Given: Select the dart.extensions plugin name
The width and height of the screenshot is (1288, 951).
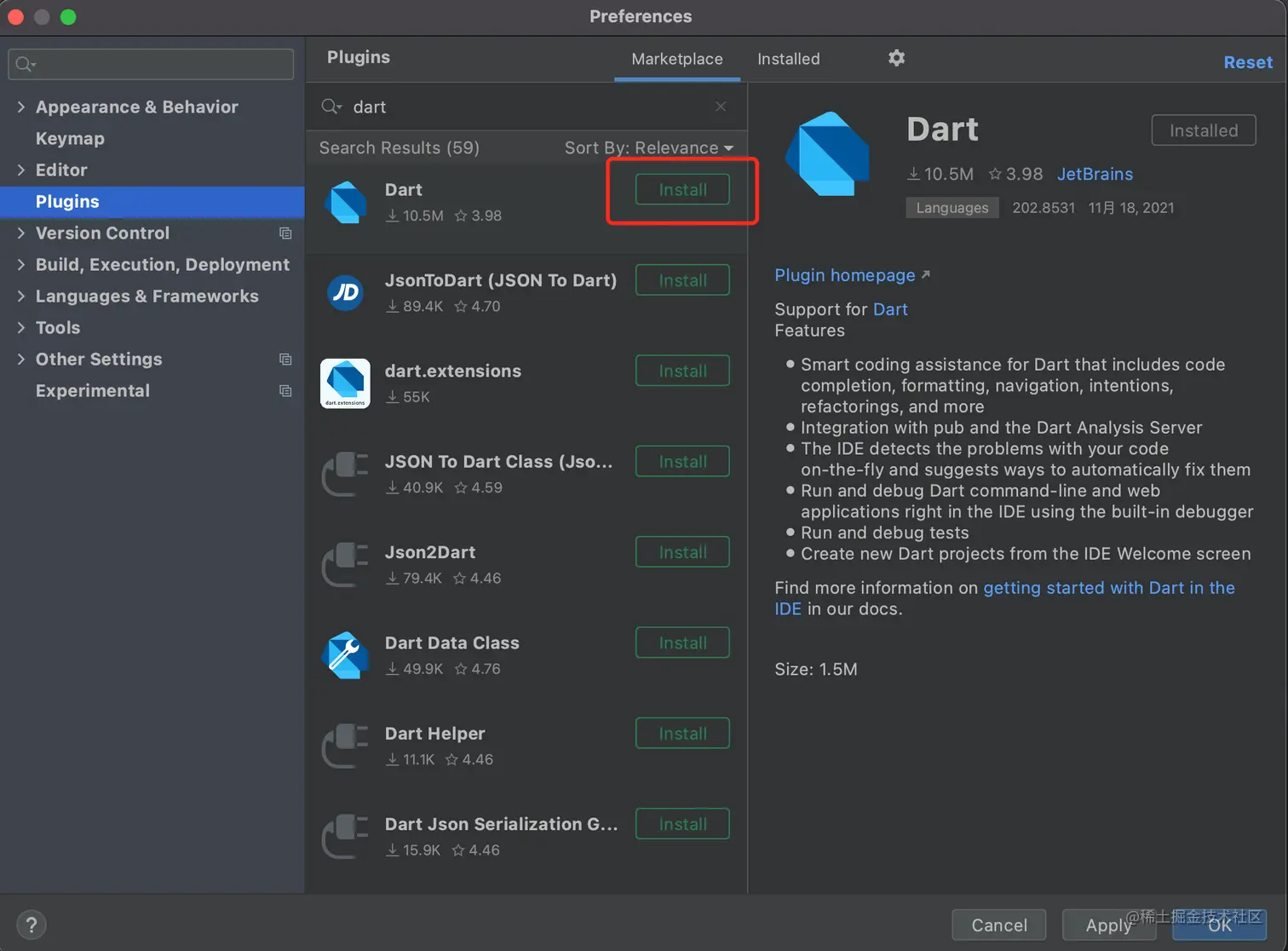Looking at the screenshot, I should [x=453, y=371].
